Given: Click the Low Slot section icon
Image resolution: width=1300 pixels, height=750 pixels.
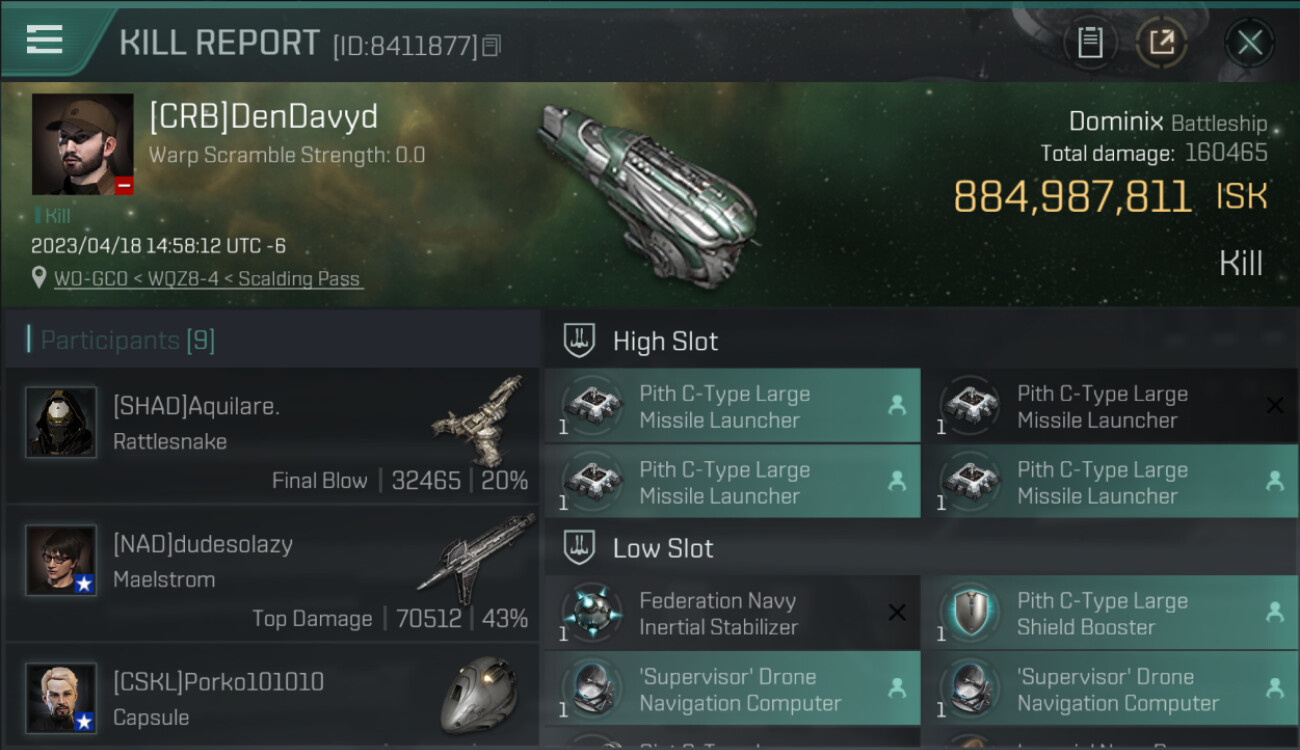Looking at the screenshot, I should (580, 548).
